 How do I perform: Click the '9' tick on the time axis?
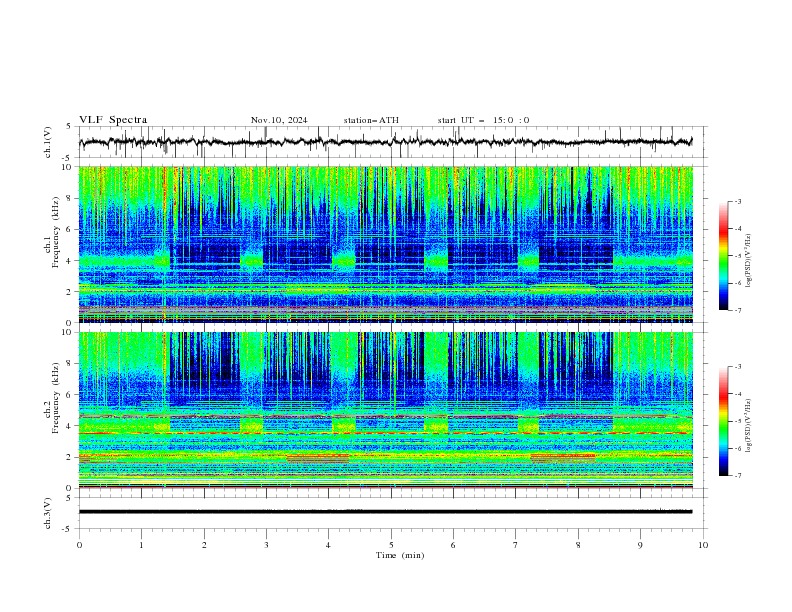tap(640, 545)
